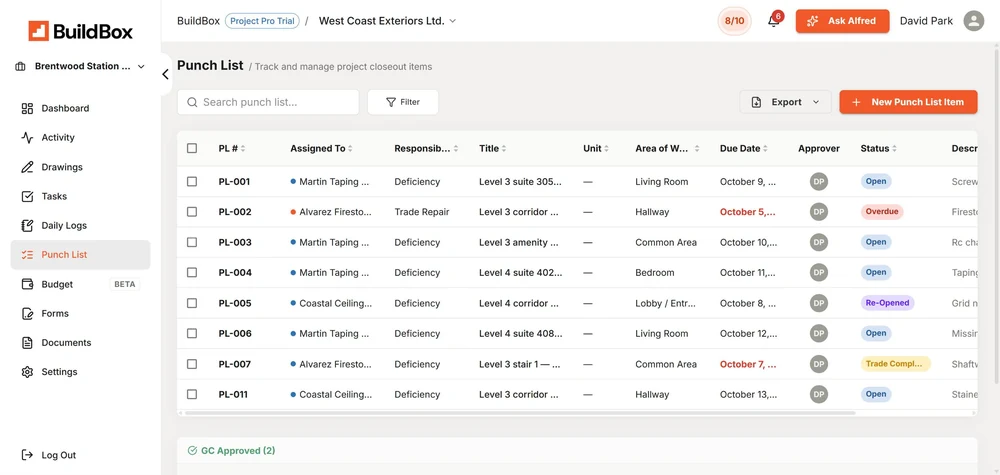
Task: Click the 'Lobby / Entr...' area cell
Action: coord(665,303)
